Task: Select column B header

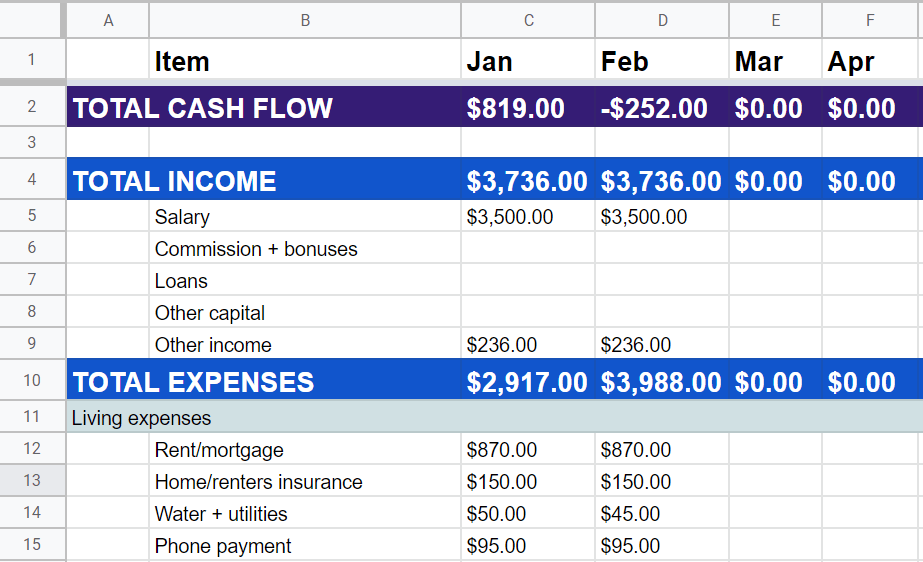Action: 305,20
